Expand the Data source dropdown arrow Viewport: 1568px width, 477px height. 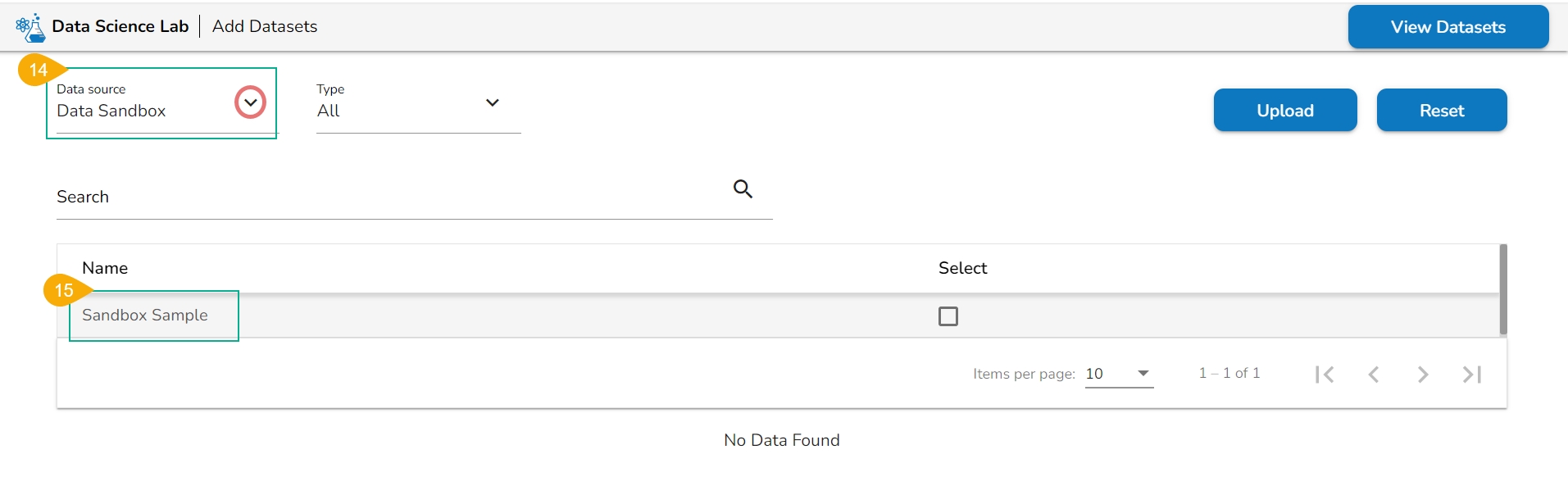[x=250, y=102]
